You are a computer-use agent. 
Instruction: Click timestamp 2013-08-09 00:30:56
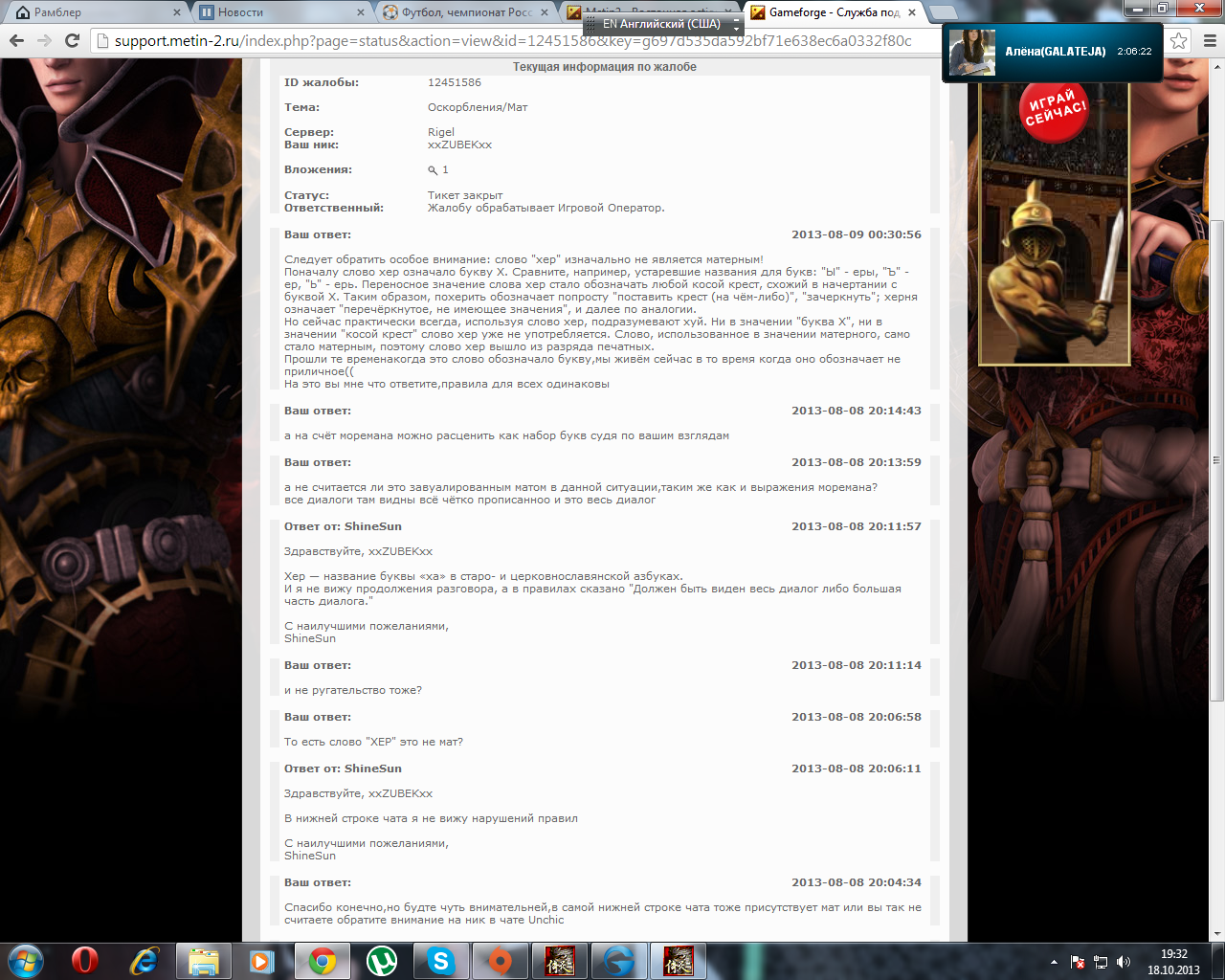857,234
